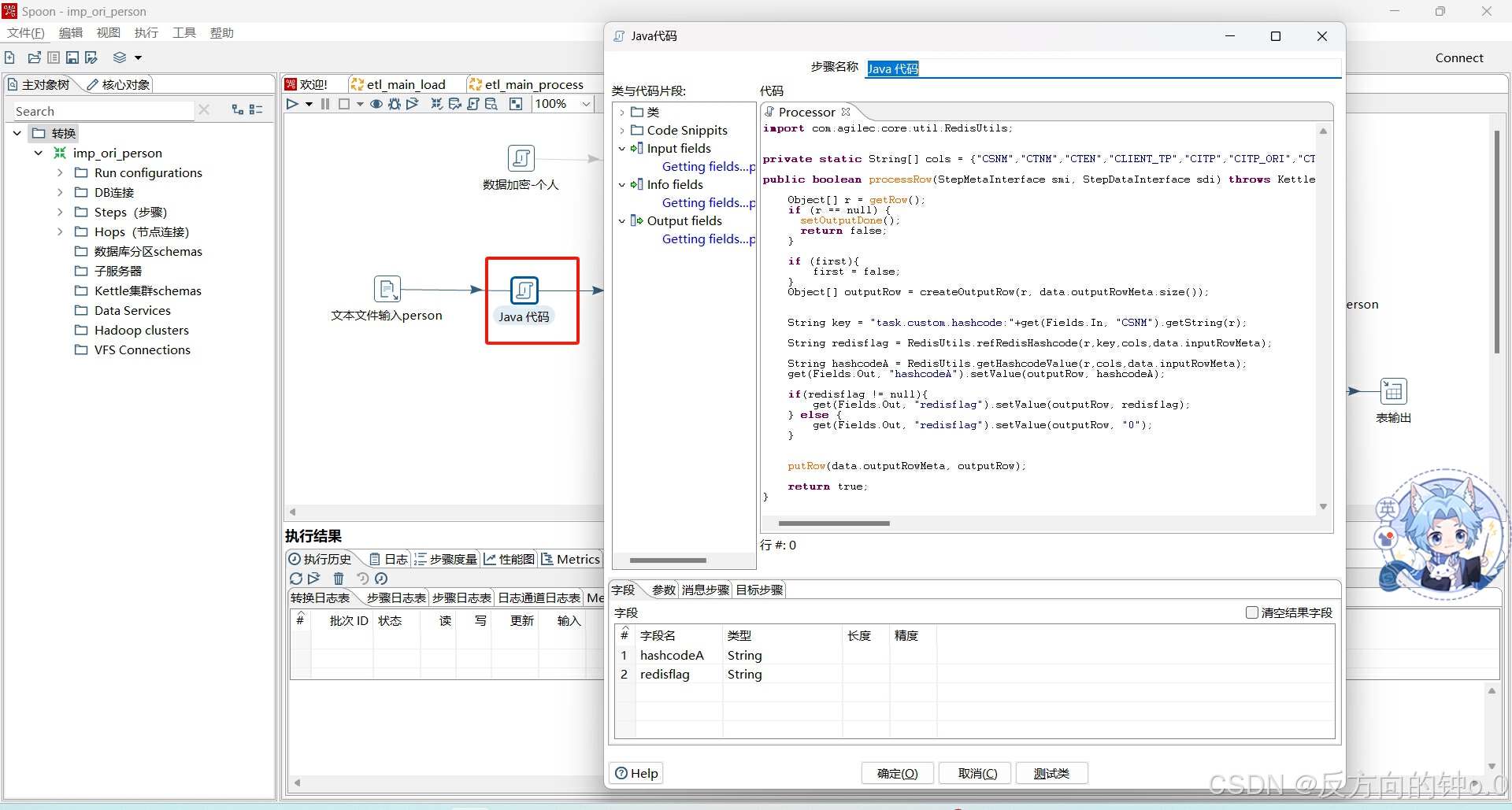Open the stop options dropdown arrow
Viewport: 1512px width, 810px height.
[x=360, y=104]
